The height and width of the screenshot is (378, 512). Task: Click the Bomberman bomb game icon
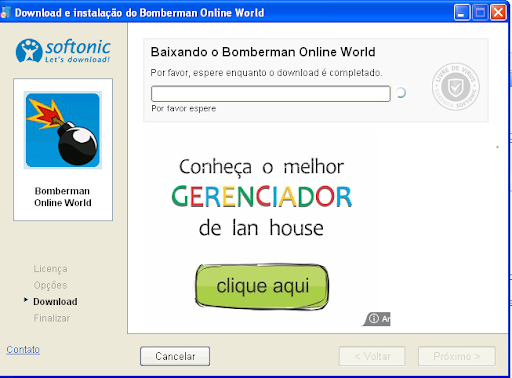tap(63, 130)
